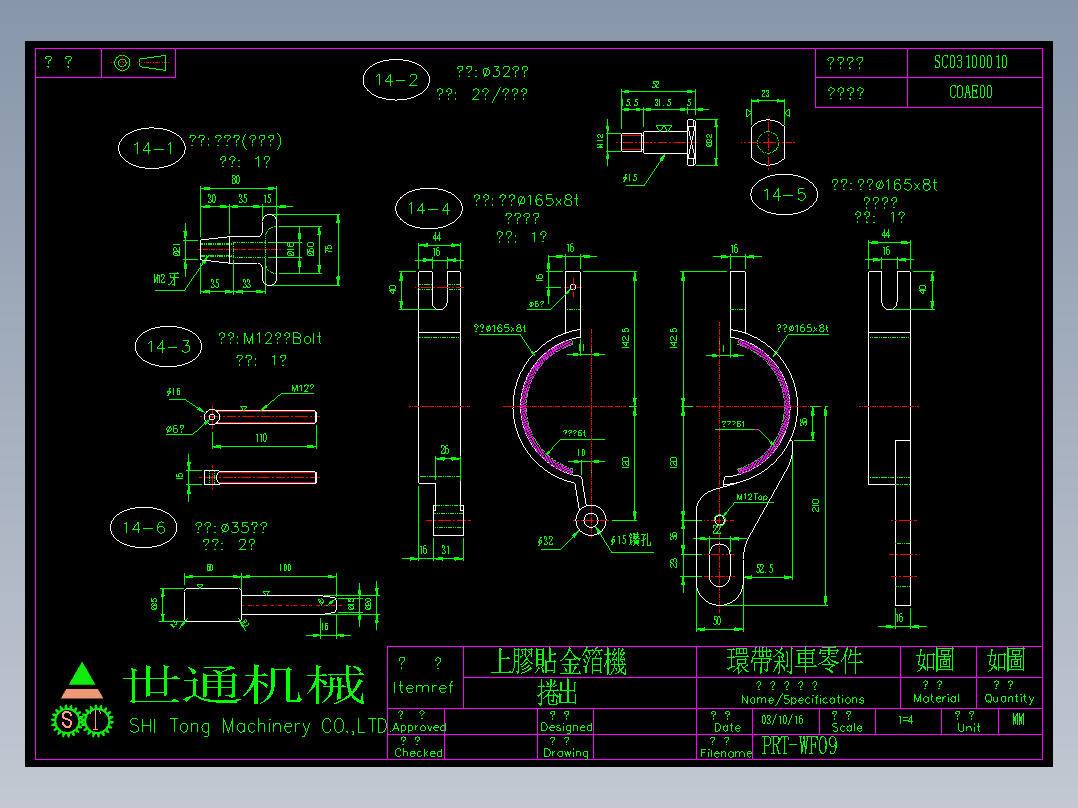Click the ST gear logo

coord(82,720)
